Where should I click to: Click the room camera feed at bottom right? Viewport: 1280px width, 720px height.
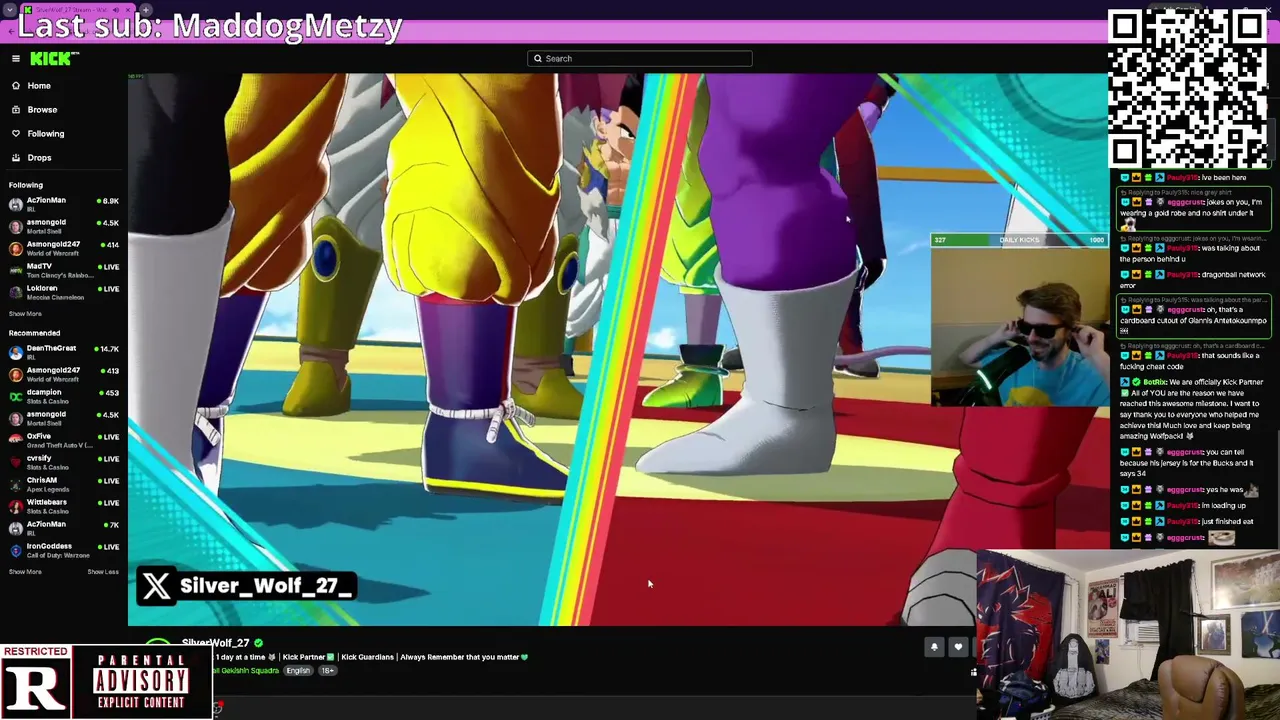pos(1128,635)
